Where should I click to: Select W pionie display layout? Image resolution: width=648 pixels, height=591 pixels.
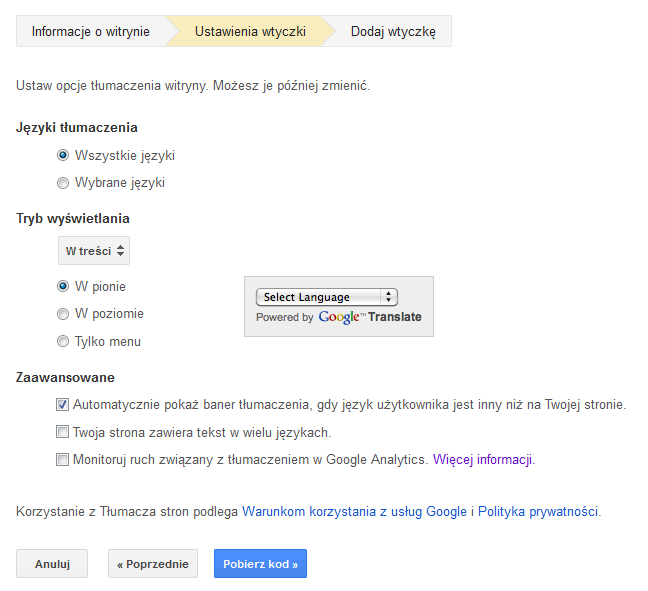click(63, 286)
